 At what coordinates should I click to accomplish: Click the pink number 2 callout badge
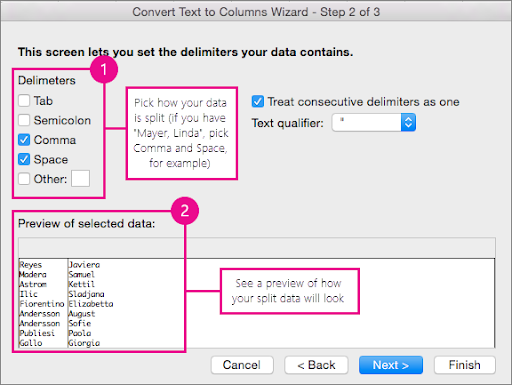coord(185,211)
